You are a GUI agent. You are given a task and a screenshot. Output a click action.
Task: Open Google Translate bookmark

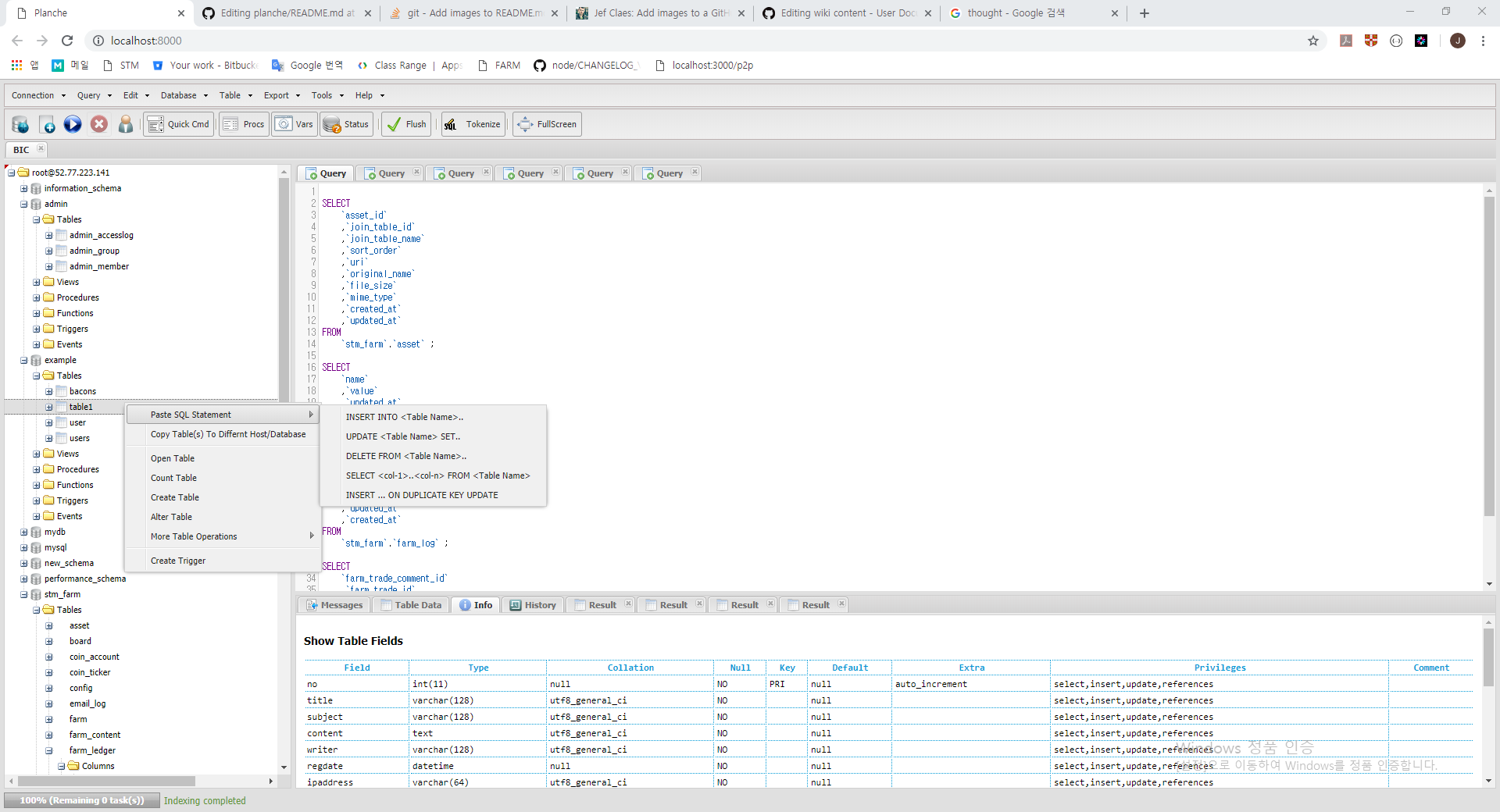click(308, 65)
